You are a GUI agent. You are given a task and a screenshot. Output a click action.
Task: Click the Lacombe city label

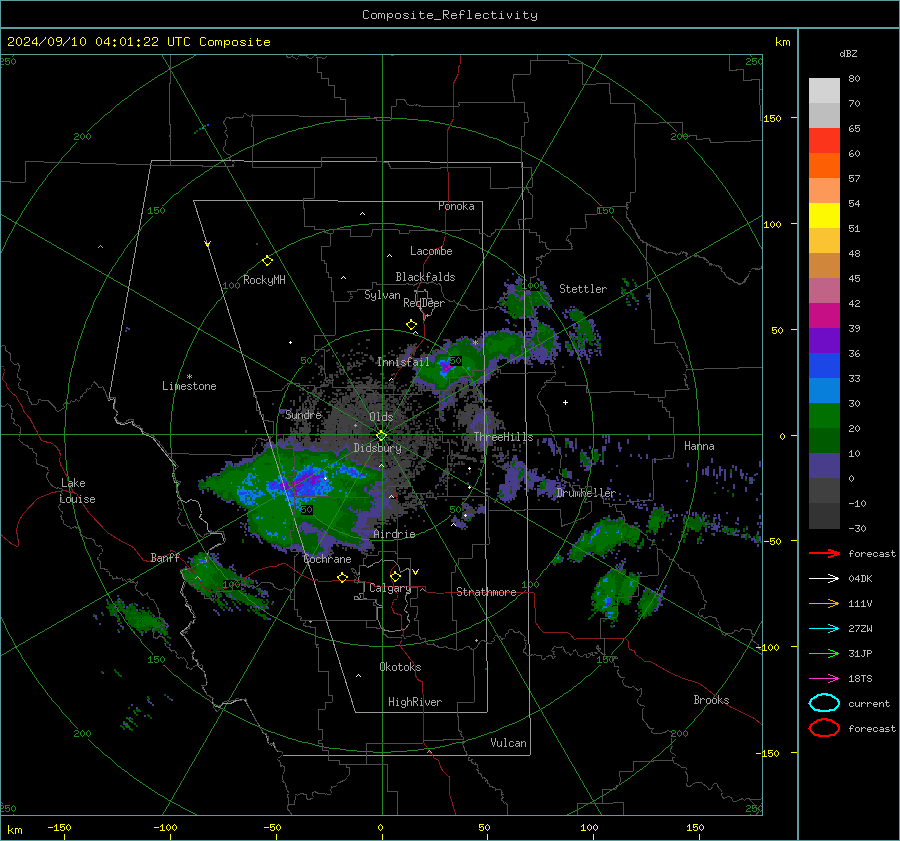pyautogui.click(x=431, y=251)
